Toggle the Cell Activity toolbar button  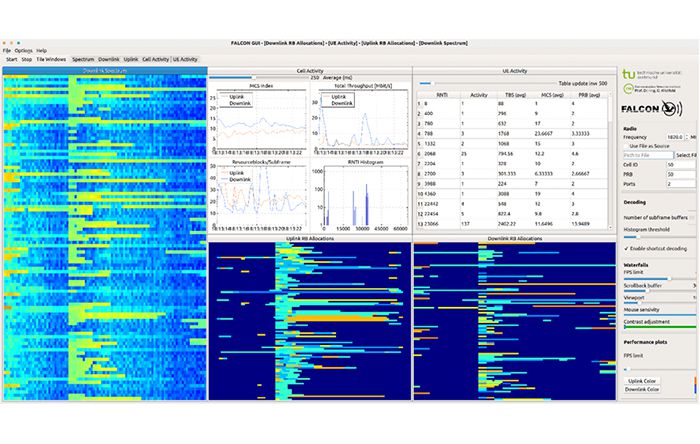155,60
